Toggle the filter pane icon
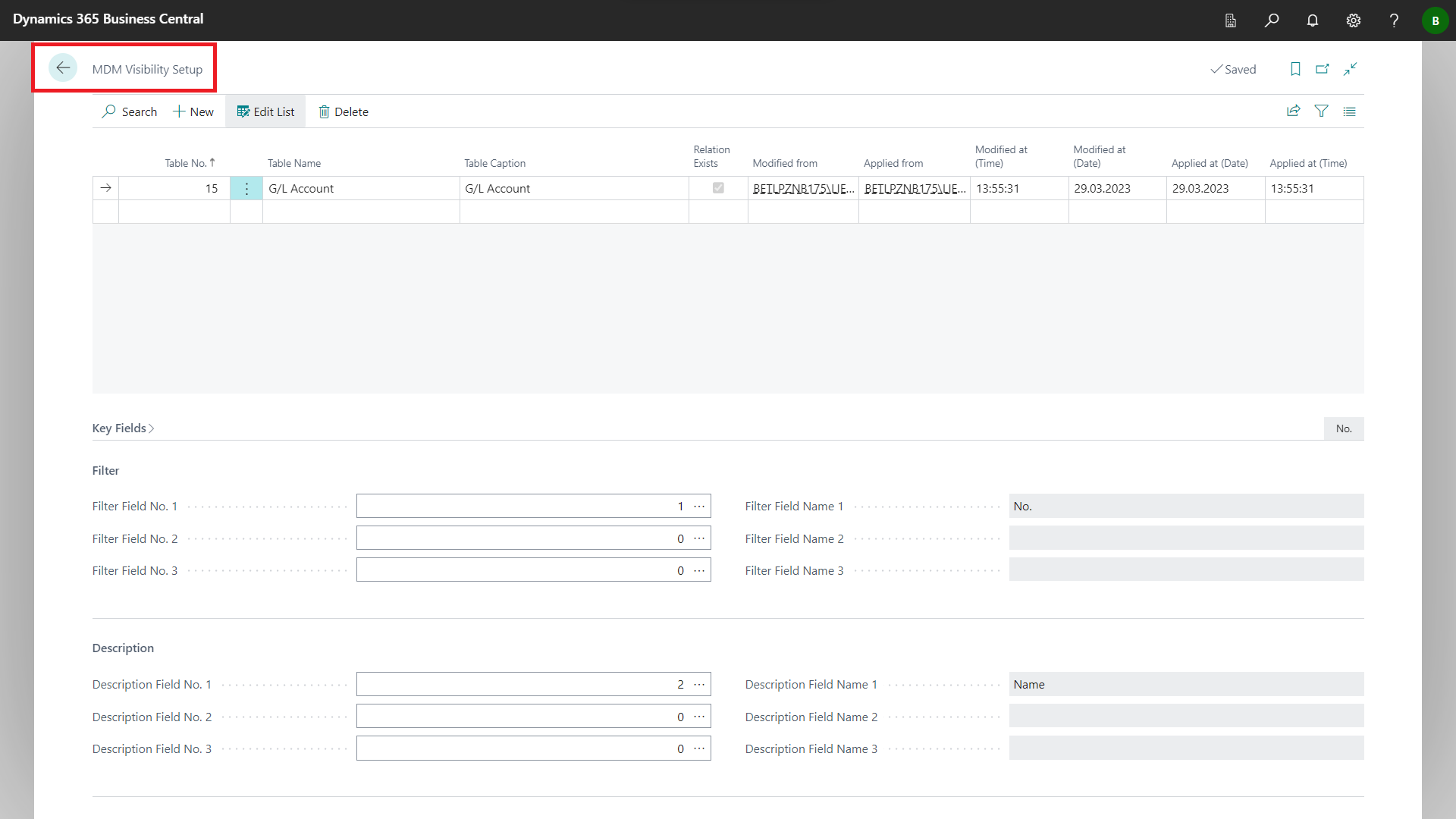This screenshot has height=819, width=1456. [1322, 111]
